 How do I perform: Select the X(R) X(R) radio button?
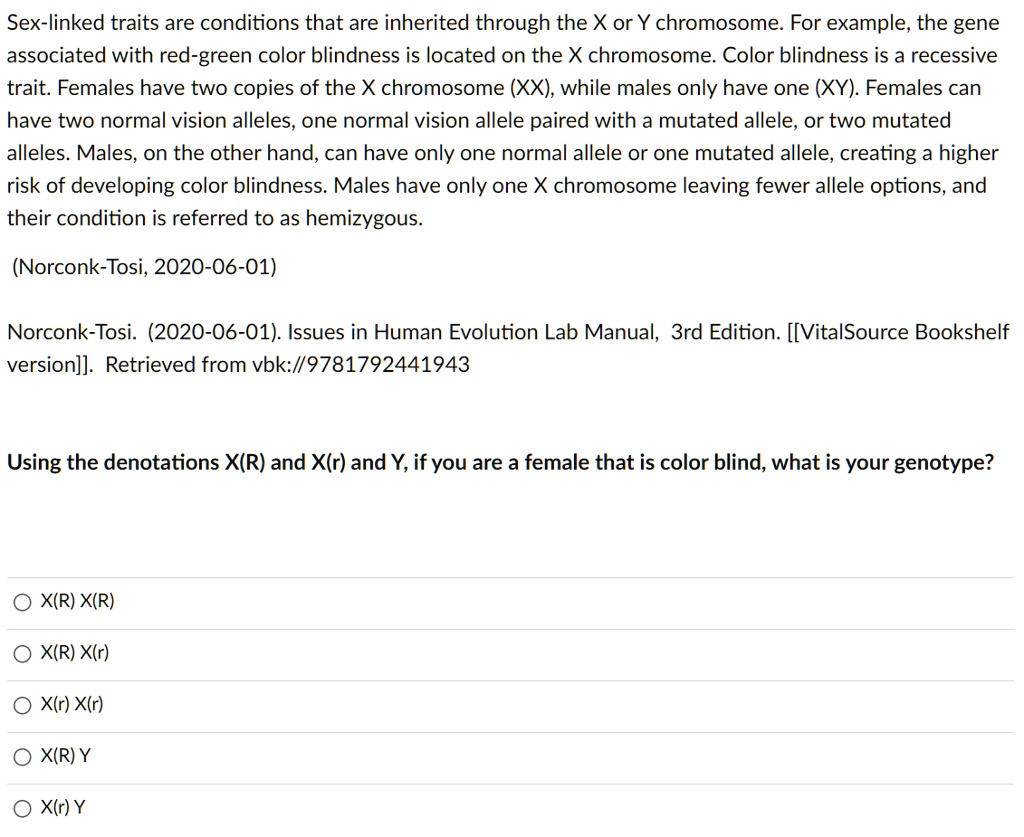[22, 602]
